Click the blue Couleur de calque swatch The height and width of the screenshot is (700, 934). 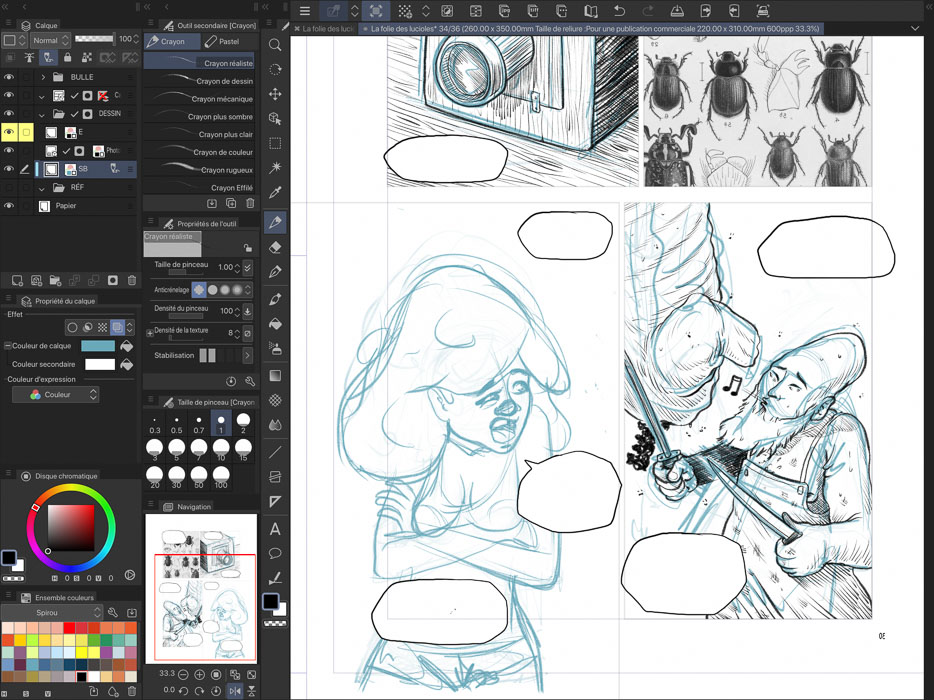click(97, 346)
